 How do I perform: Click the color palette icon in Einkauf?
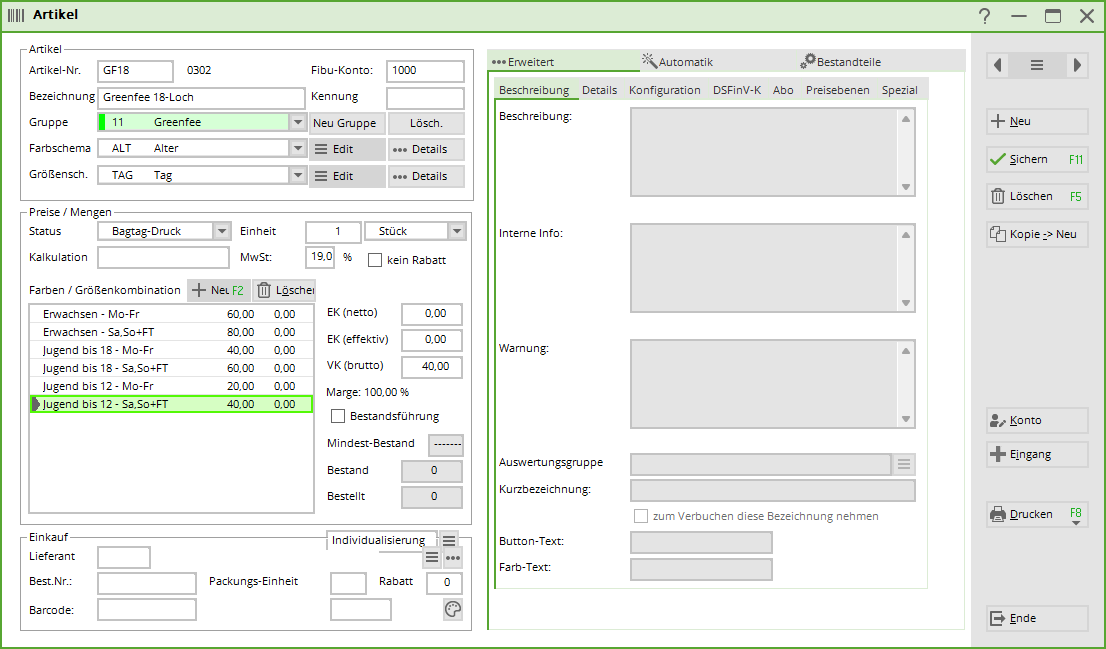[453, 609]
